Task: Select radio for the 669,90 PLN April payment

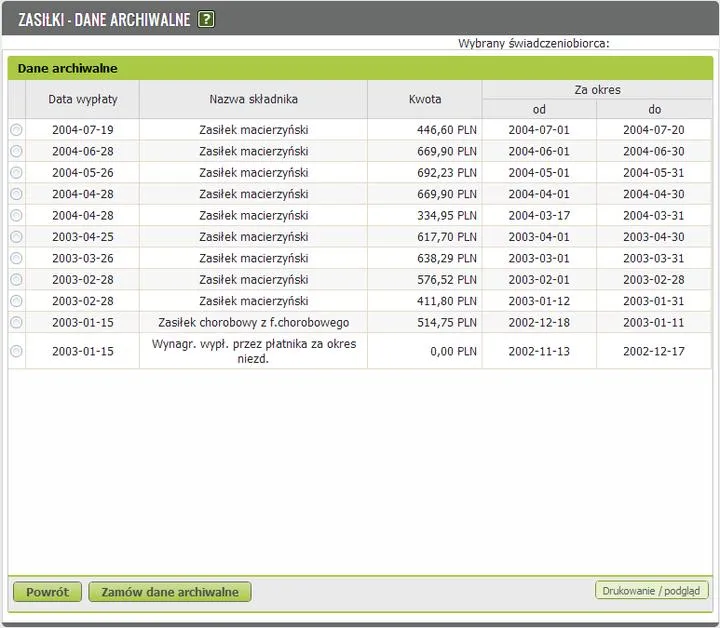Action: tap(16, 194)
